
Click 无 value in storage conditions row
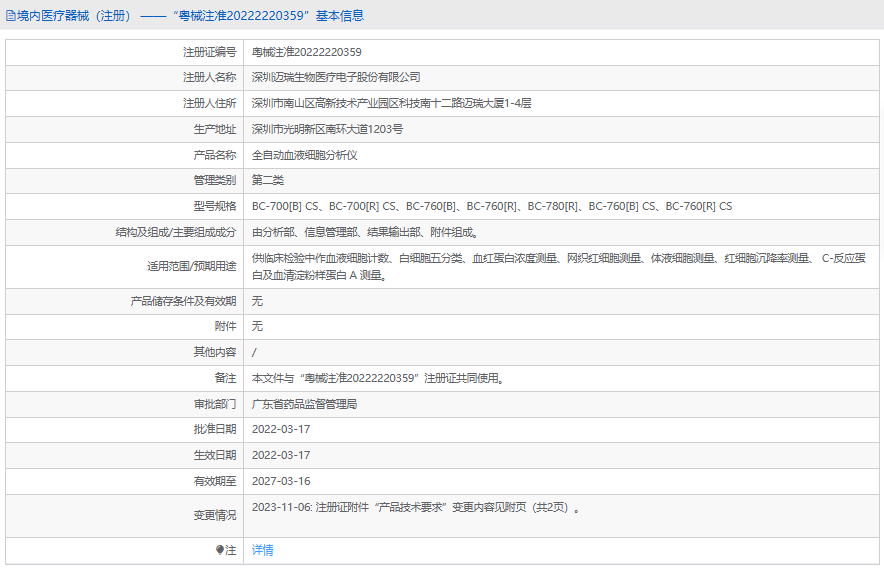point(257,301)
